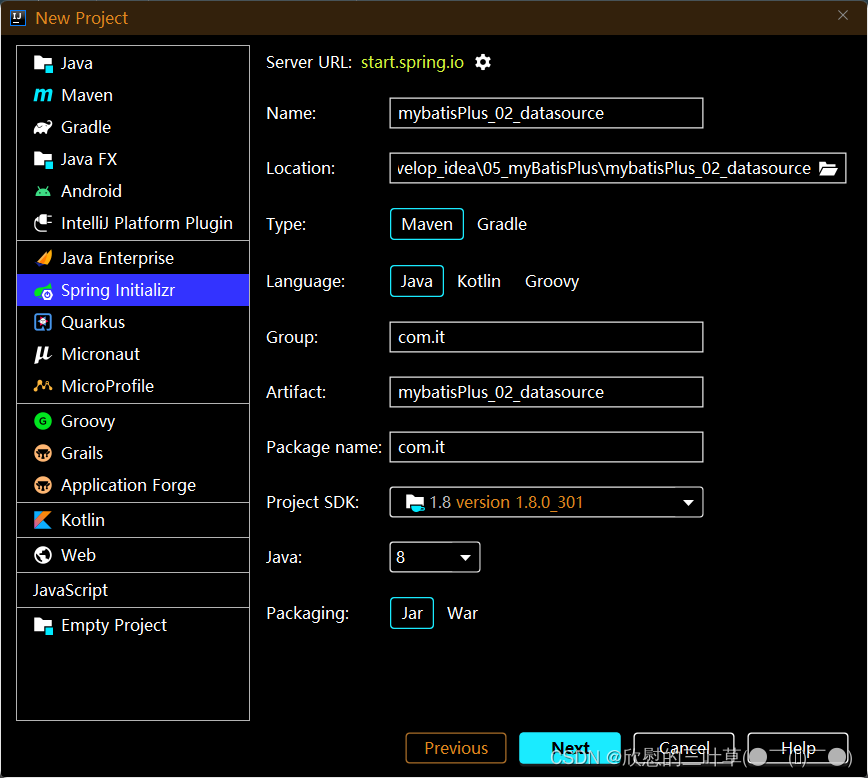Choose Groovy as the language option
Screen dimensions: 868x778
point(552,281)
